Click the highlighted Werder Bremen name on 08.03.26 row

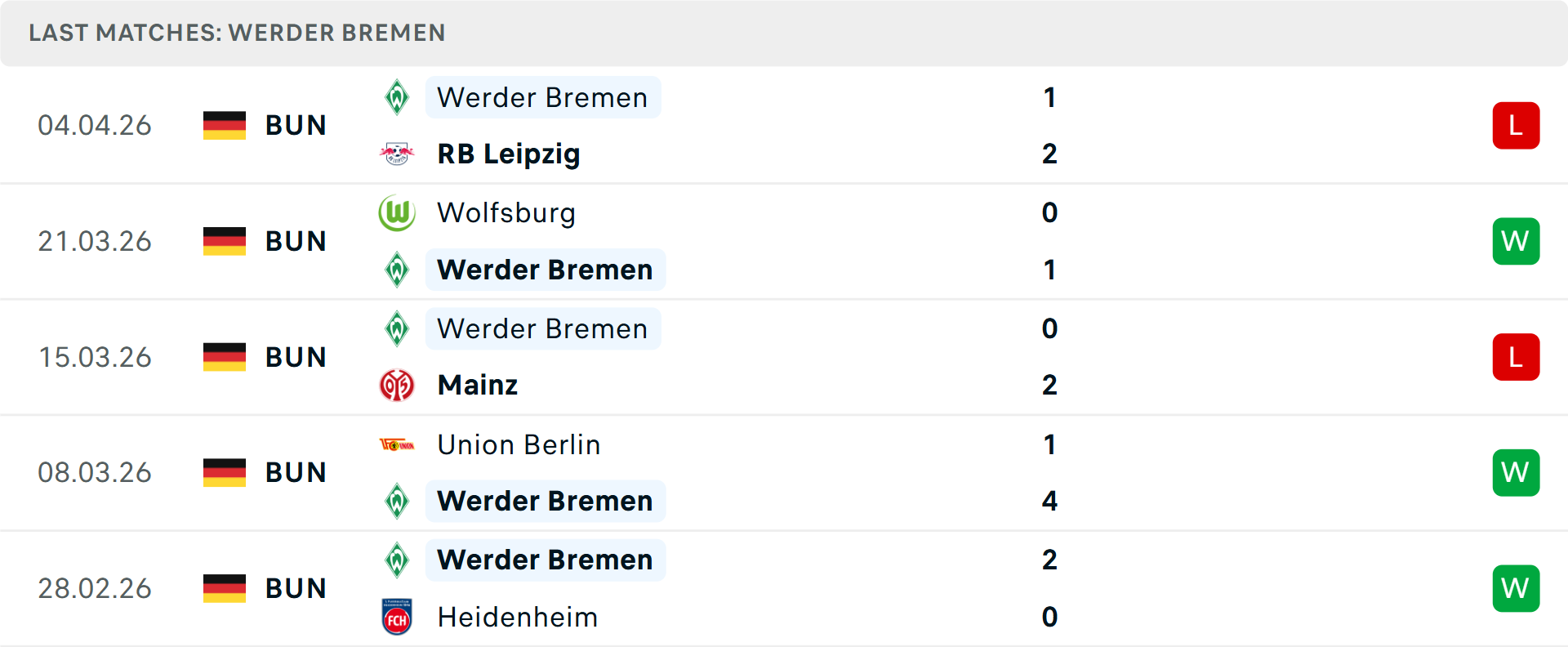(545, 500)
